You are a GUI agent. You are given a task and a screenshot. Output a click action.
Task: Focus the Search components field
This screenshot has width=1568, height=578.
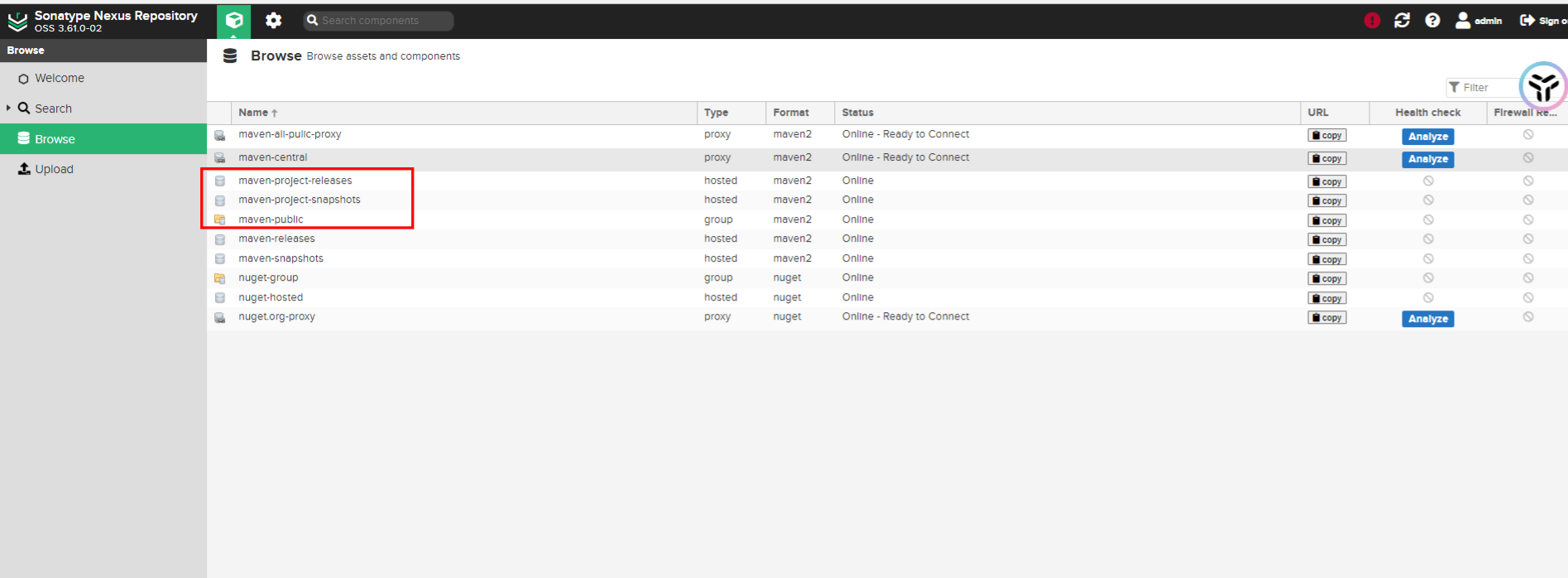coord(378,21)
